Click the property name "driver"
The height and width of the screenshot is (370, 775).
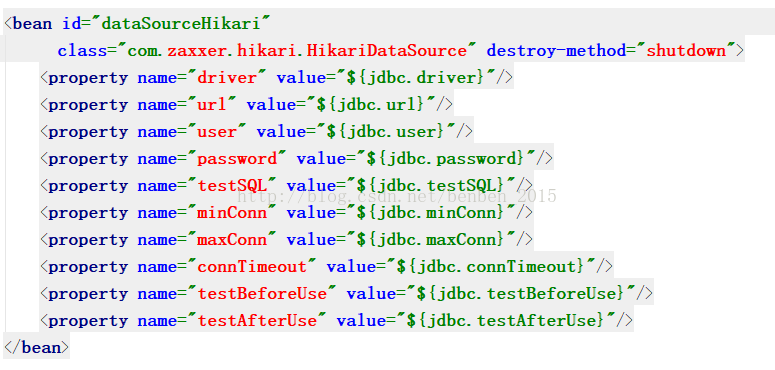pyautogui.click(x=227, y=78)
